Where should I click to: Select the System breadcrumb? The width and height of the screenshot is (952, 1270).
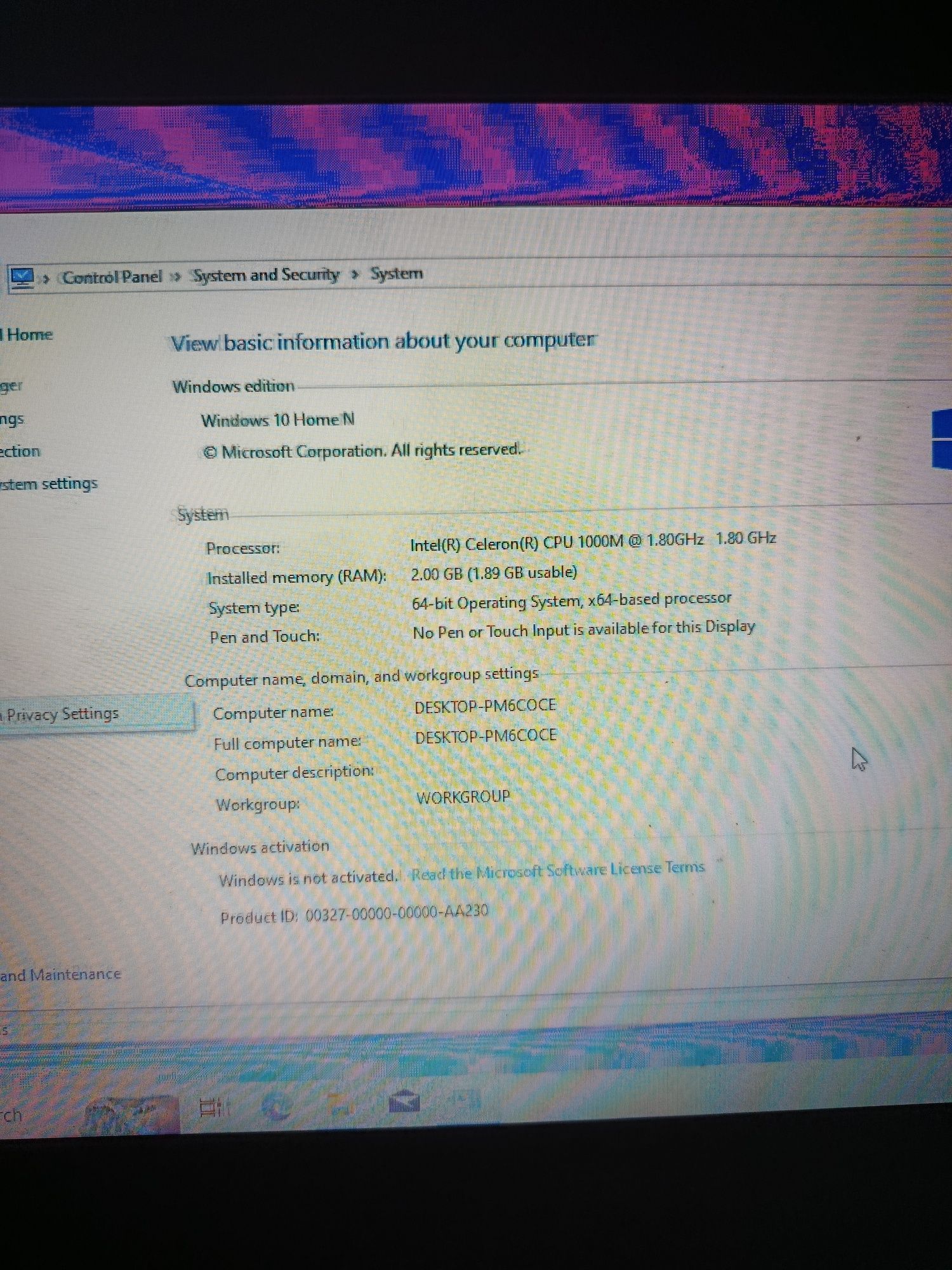coord(397,274)
